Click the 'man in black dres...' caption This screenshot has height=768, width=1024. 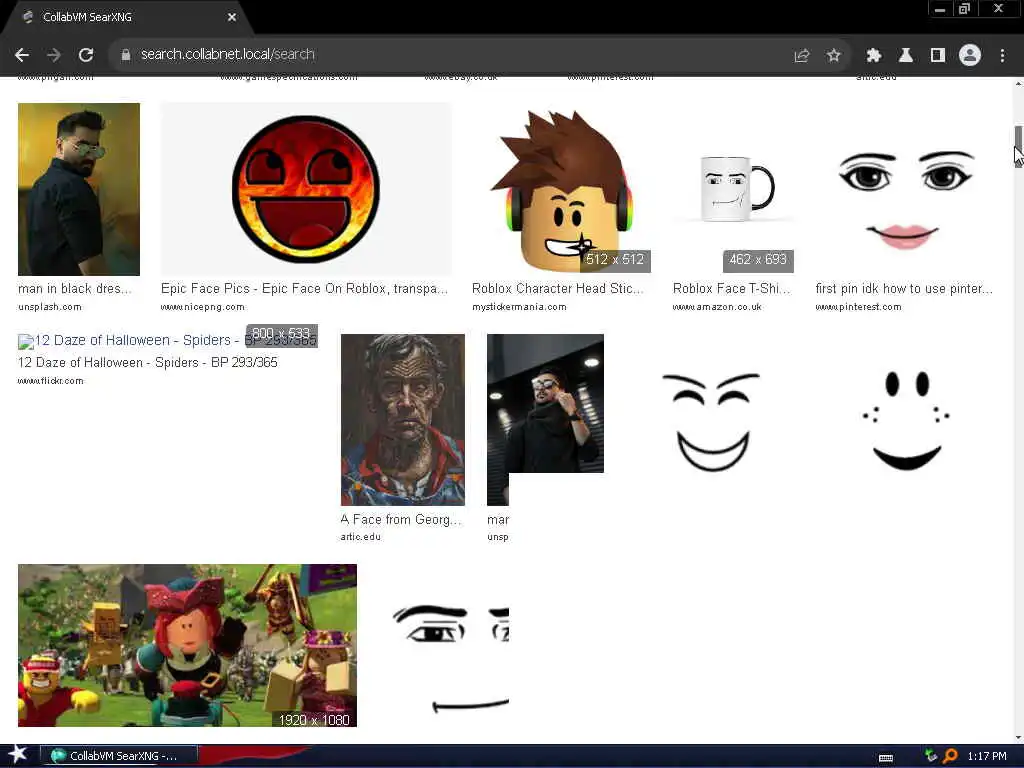[x=74, y=289]
